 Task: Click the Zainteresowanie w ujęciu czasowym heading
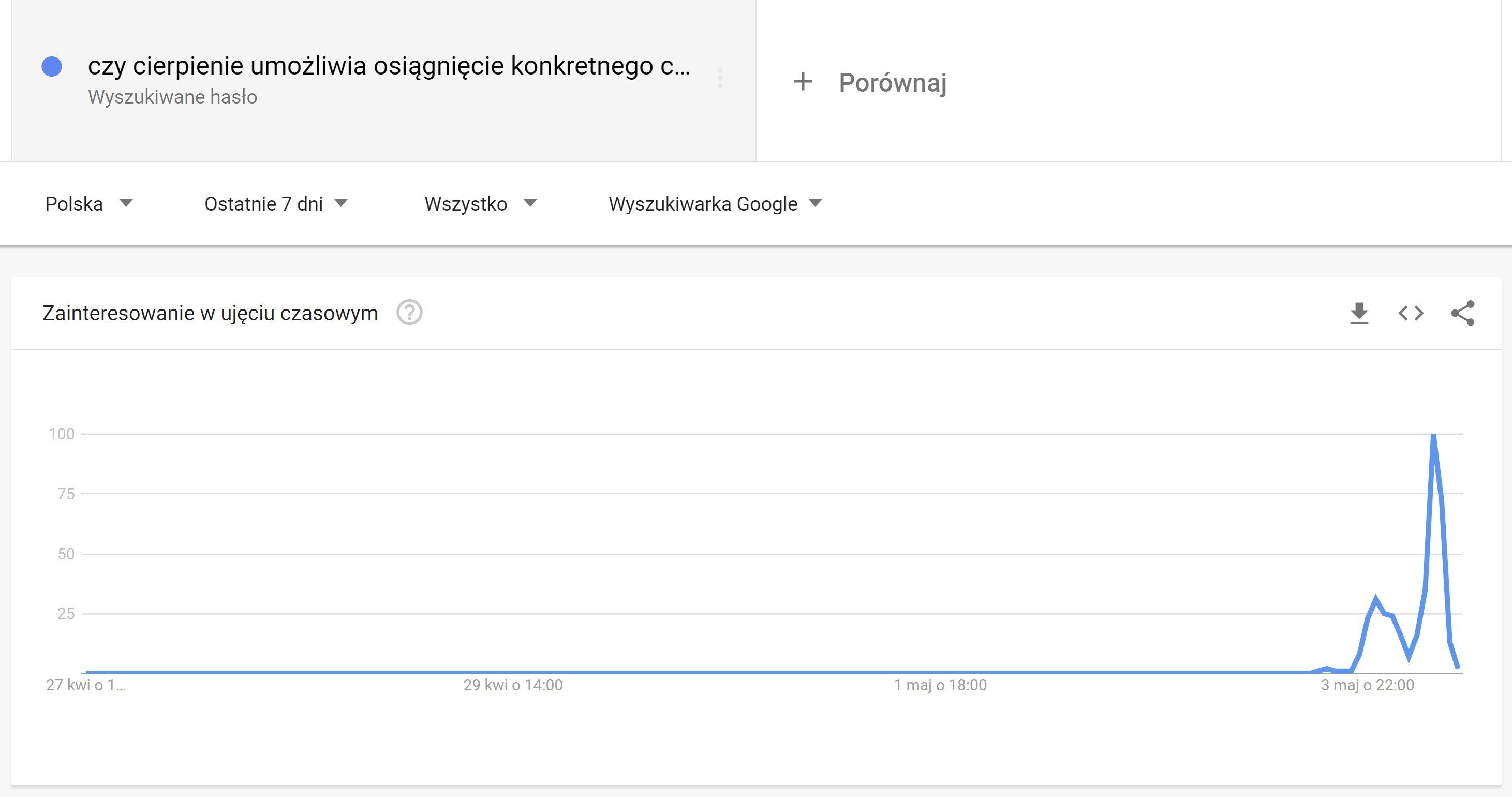click(x=210, y=313)
